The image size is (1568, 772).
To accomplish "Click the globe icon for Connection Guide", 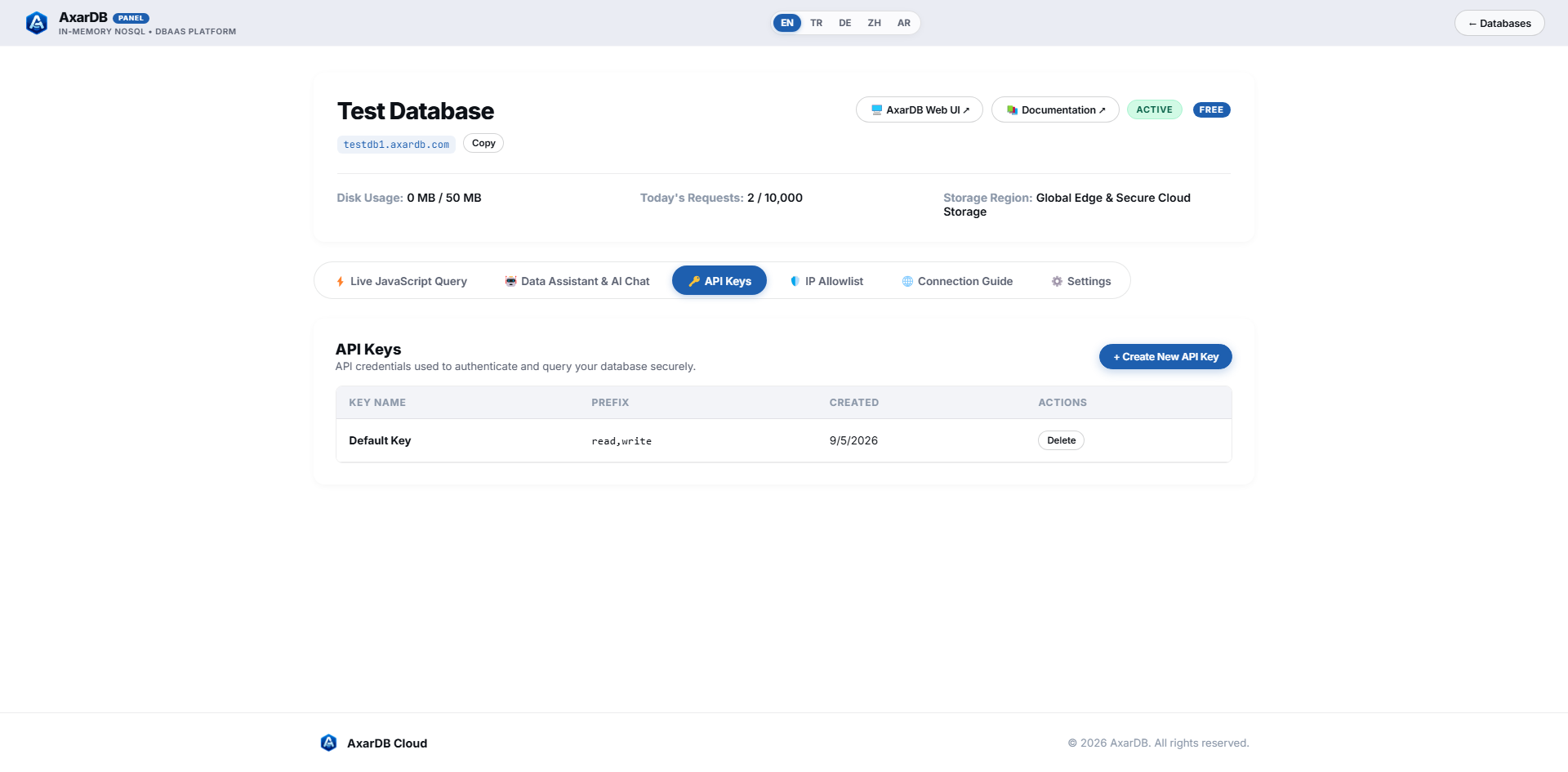I will 907,281.
